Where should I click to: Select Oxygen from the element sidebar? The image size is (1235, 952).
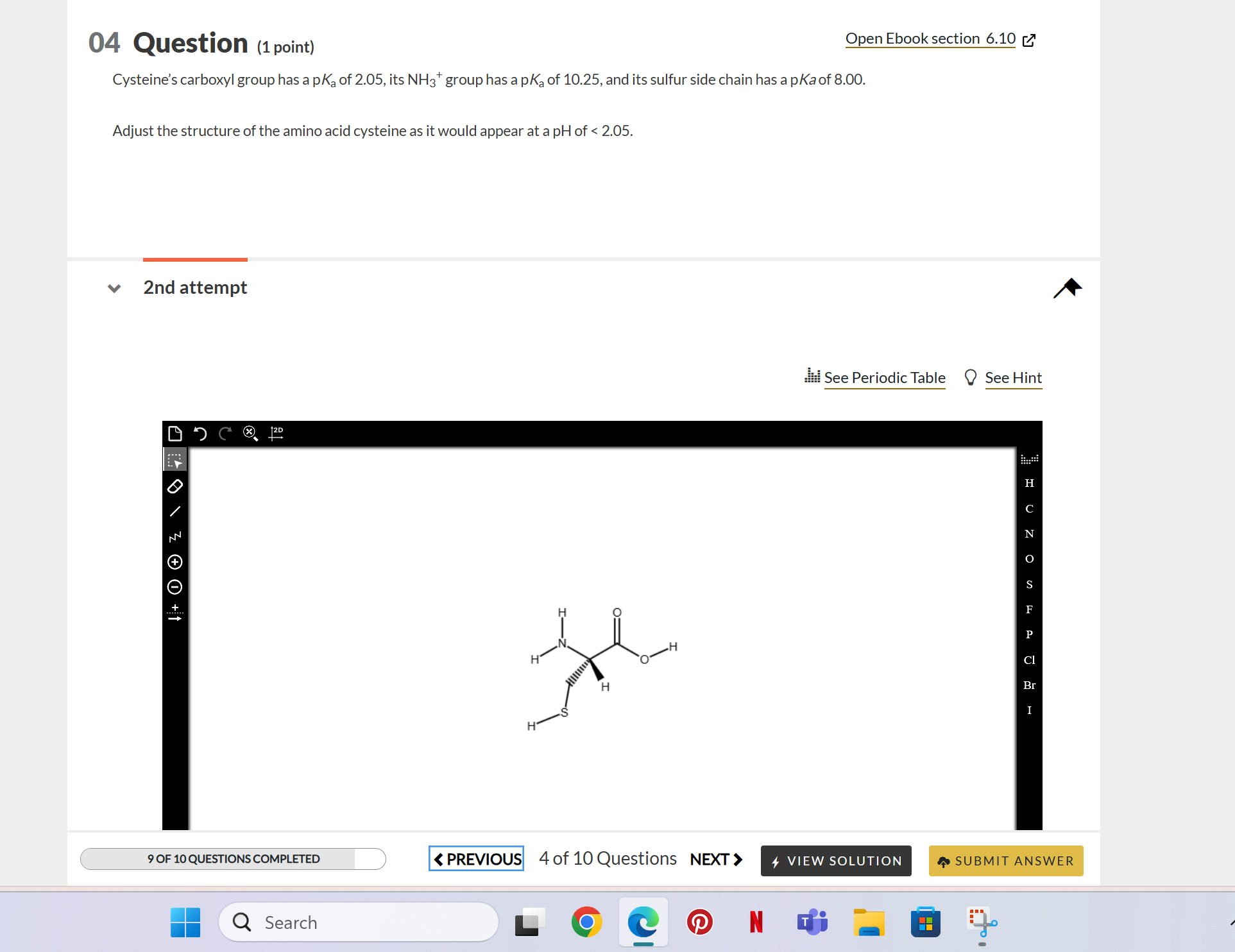point(1029,559)
